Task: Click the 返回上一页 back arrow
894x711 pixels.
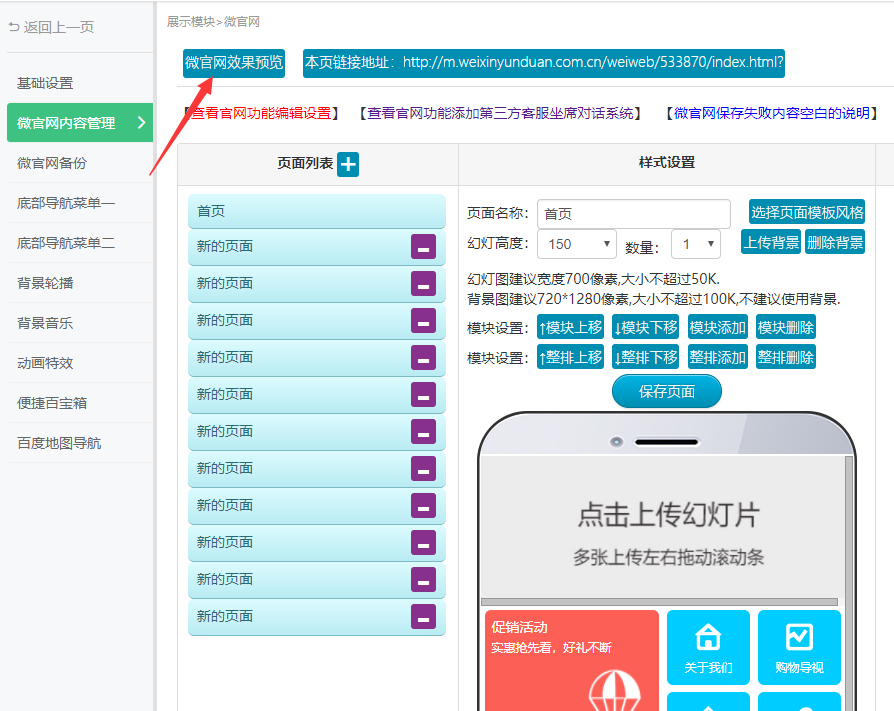Action: pyautogui.click(x=14, y=27)
